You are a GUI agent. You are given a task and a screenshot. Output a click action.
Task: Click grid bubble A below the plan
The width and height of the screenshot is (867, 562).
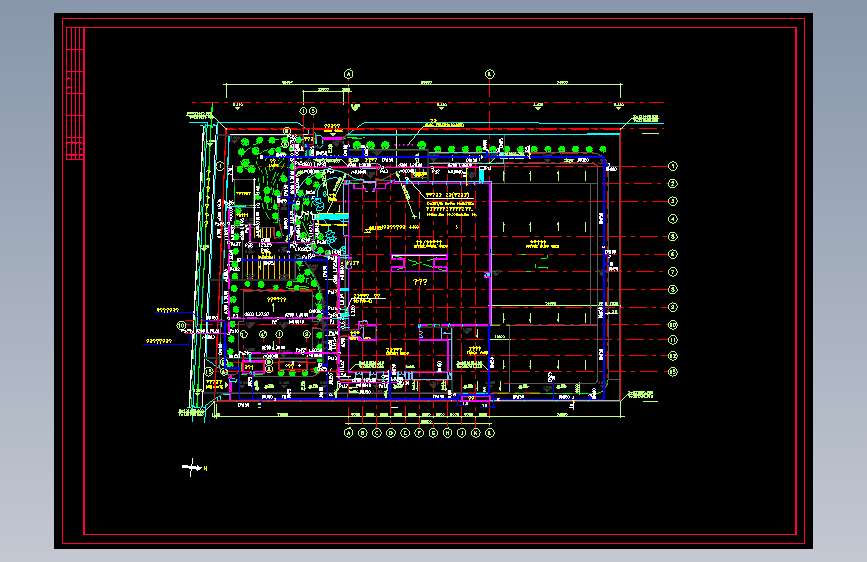(348, 433)
